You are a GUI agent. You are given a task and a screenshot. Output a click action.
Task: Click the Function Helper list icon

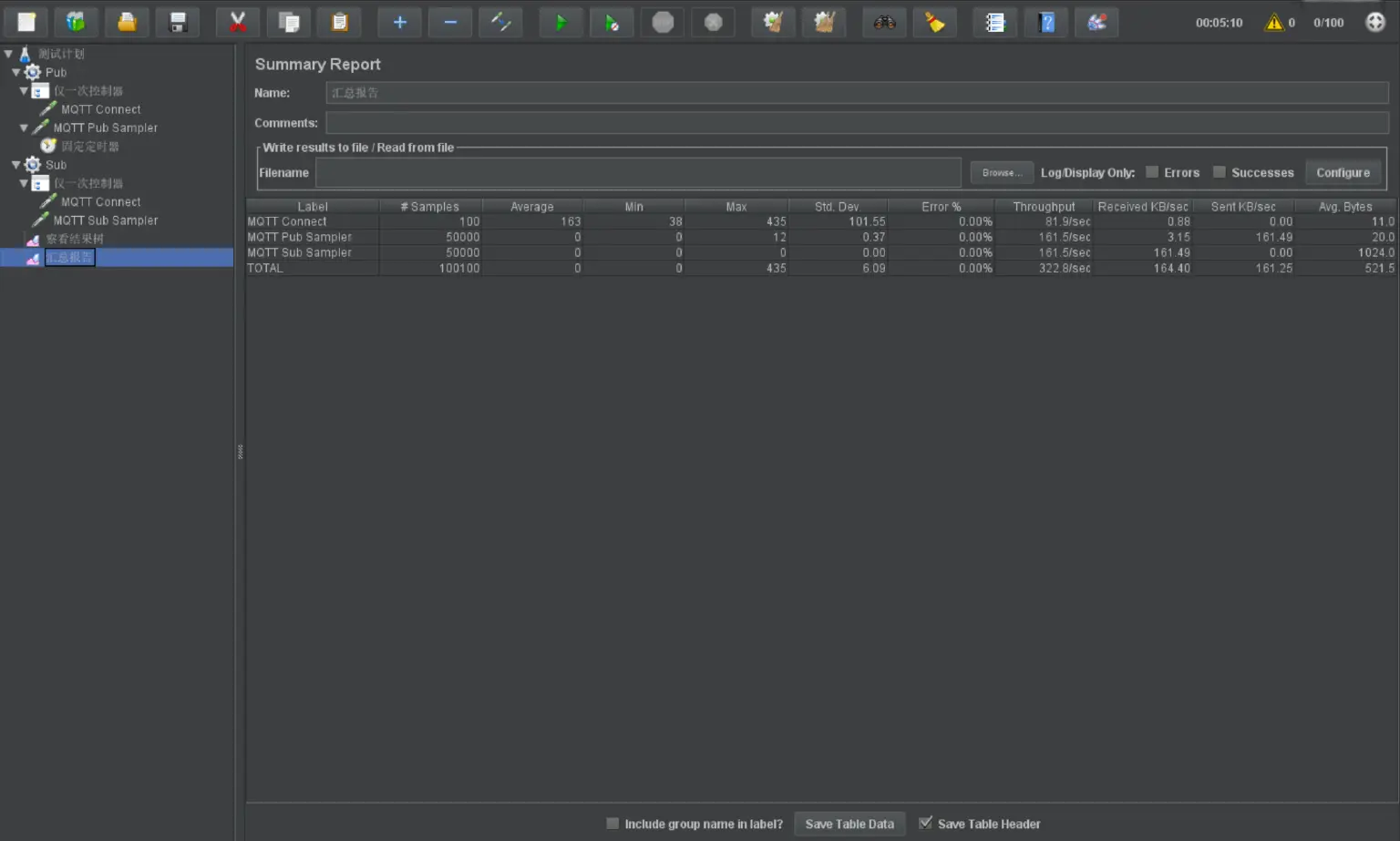[995, 23]
